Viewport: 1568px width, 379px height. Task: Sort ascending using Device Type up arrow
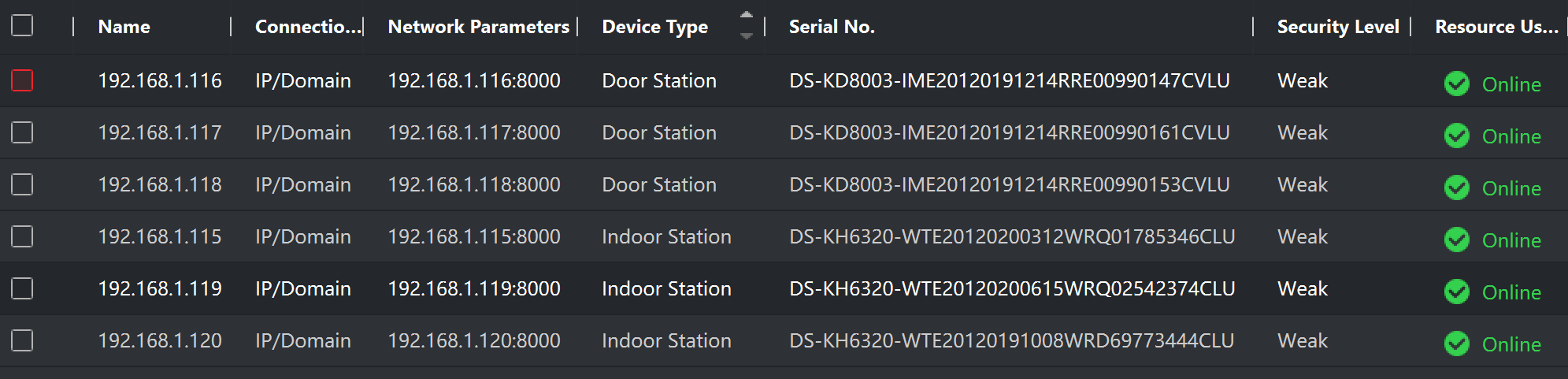coord(747,16)
